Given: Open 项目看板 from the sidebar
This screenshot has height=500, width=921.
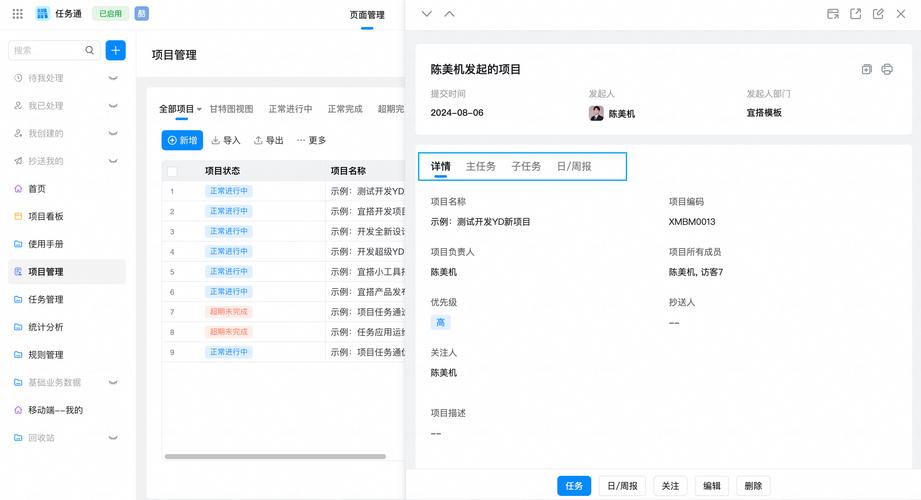Looking at the screenshot, I should coord(46,216).
